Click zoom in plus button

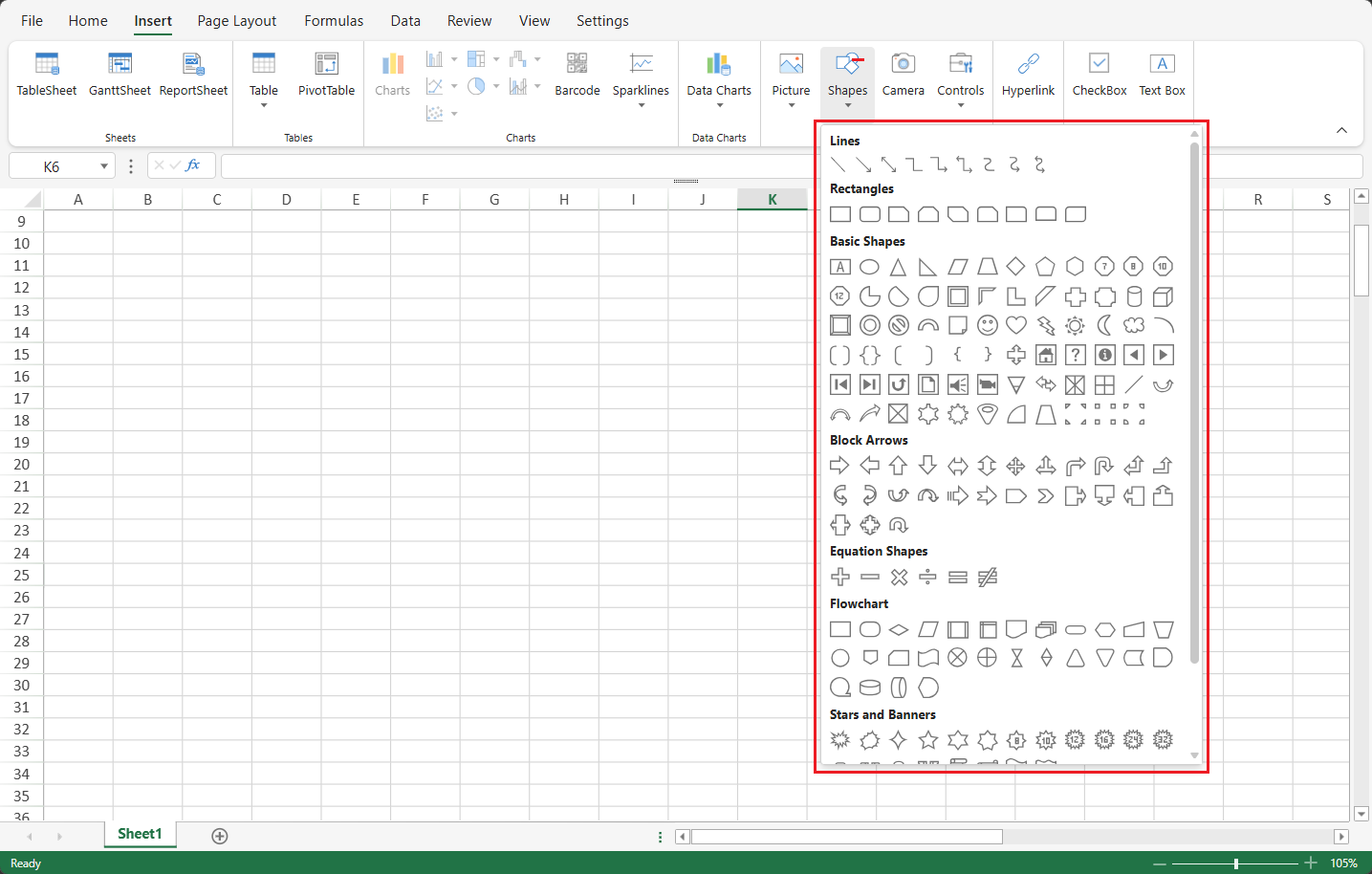(x=1311, y=863)
